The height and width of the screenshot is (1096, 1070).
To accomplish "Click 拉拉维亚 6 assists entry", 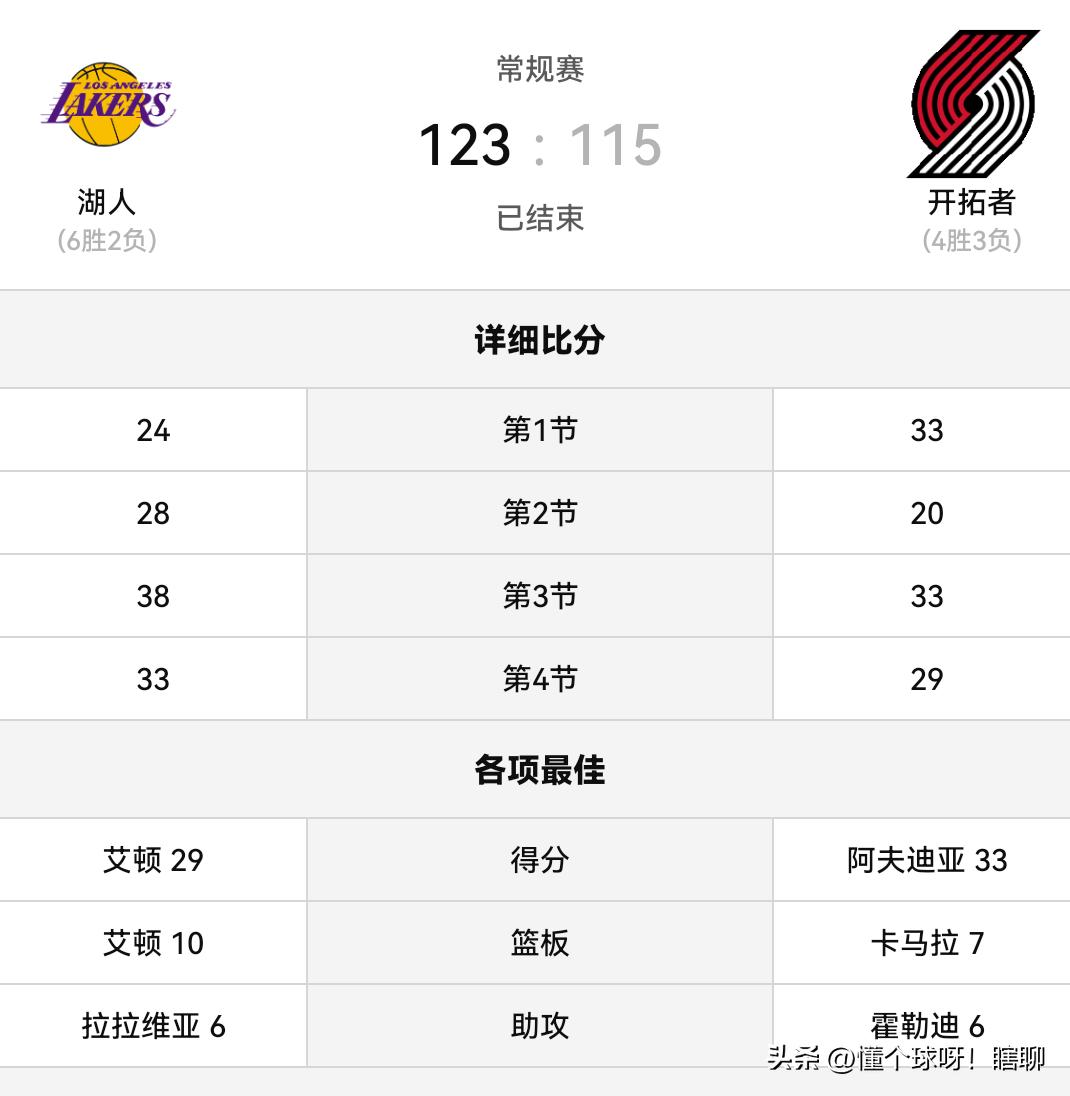I will 152,1024.
